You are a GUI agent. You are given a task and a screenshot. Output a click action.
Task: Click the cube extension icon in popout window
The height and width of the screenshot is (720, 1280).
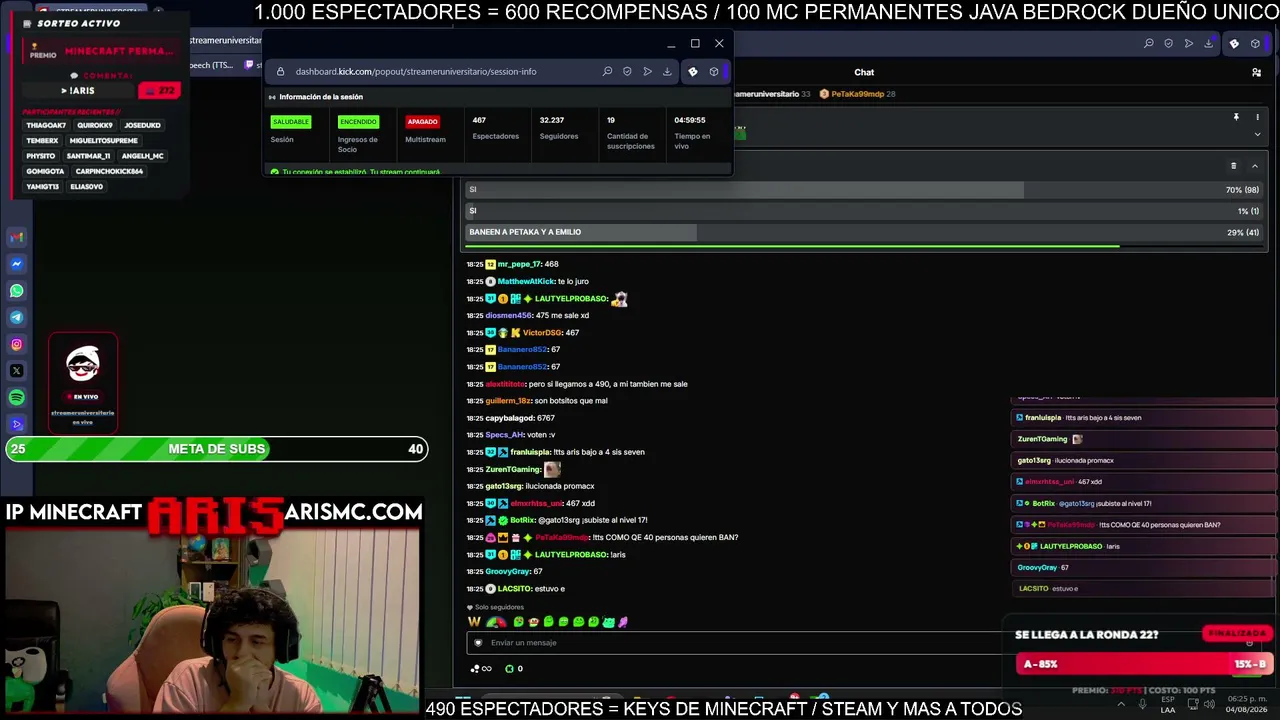pos(713,71)
